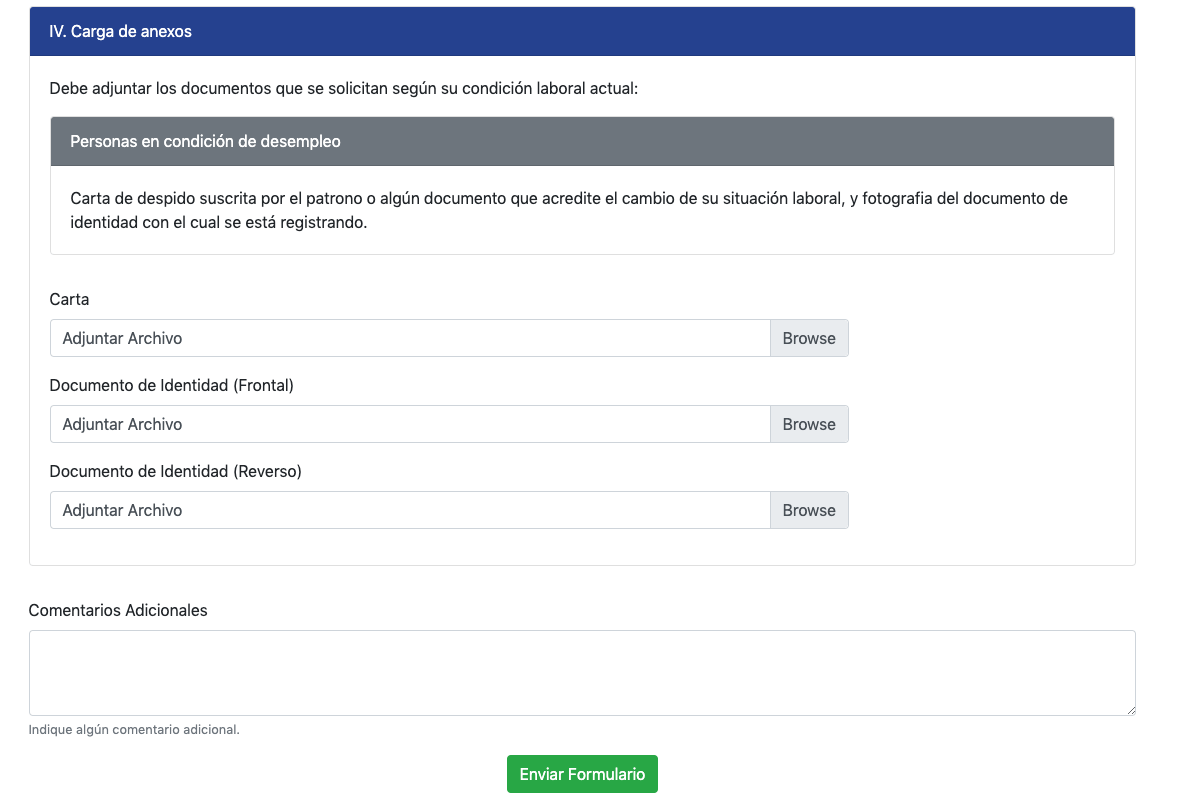Select the Reverso identity document file field

pyautogui.click(x=410, y=510)
